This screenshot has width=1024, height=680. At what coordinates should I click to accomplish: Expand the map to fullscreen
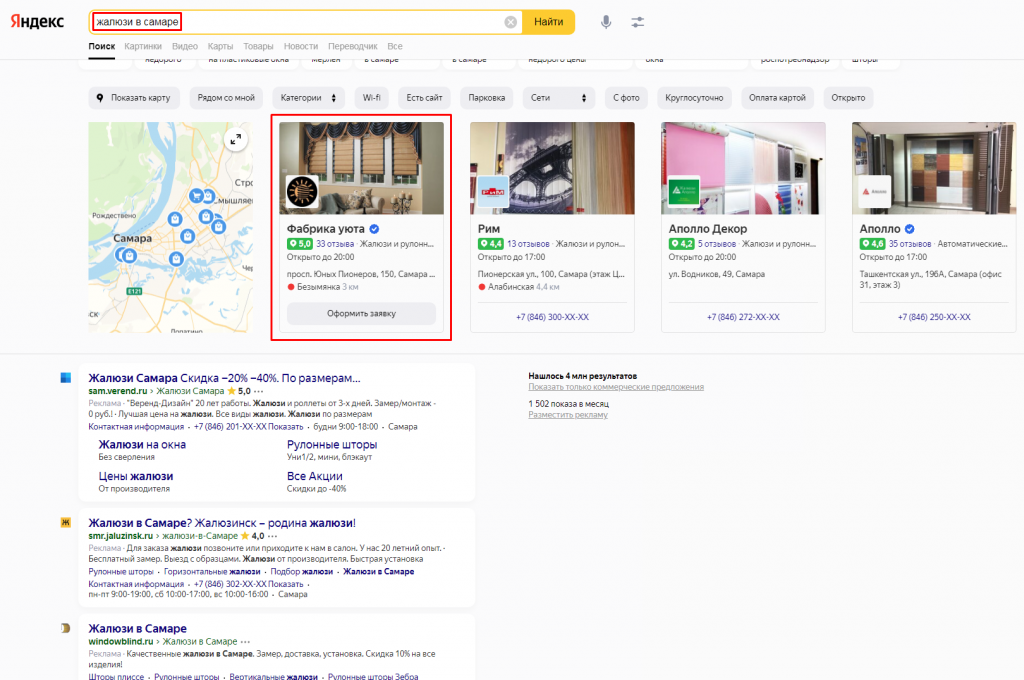coord(236,139)
